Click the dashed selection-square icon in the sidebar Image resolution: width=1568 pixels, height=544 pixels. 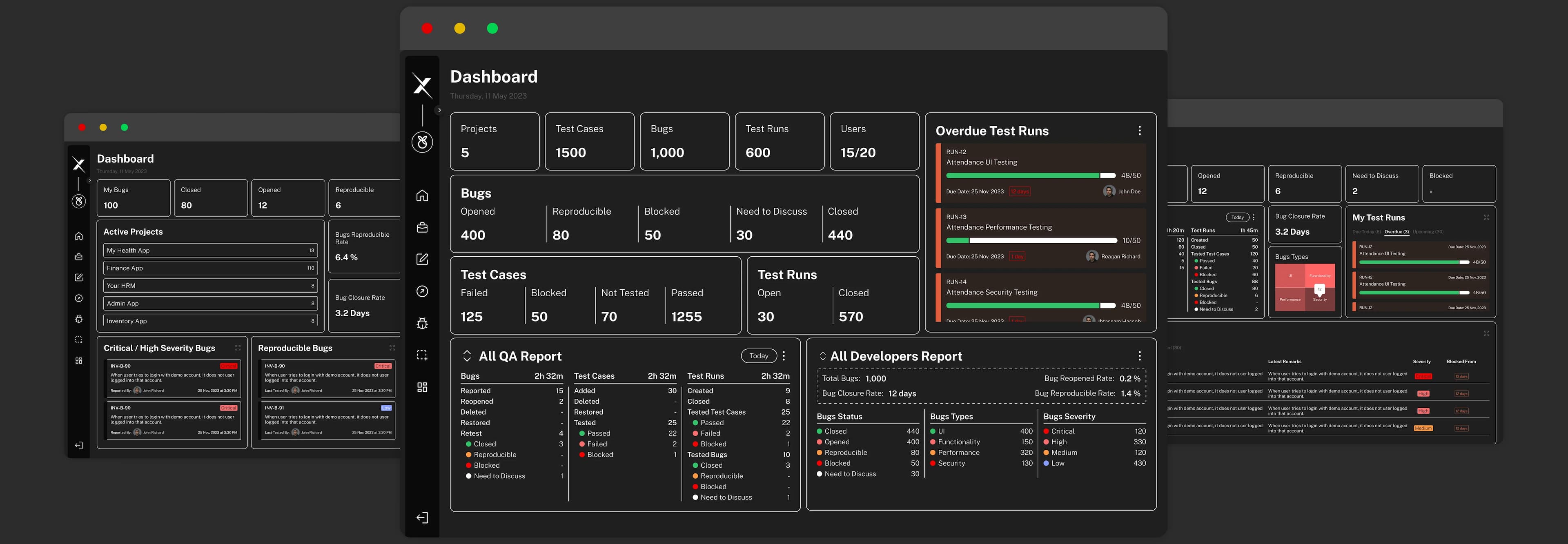423,354
